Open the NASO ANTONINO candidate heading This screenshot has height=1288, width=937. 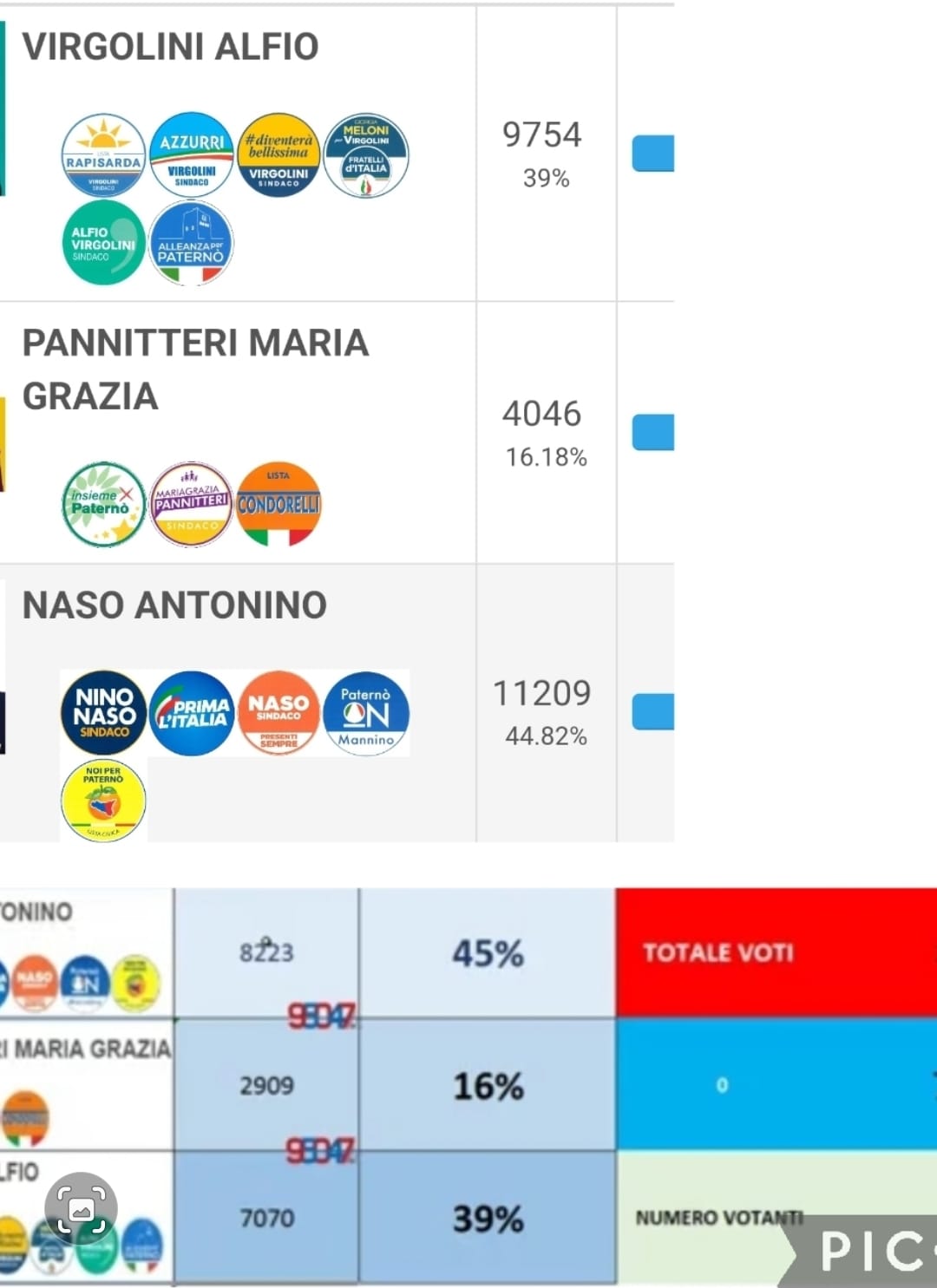[174, 605]
